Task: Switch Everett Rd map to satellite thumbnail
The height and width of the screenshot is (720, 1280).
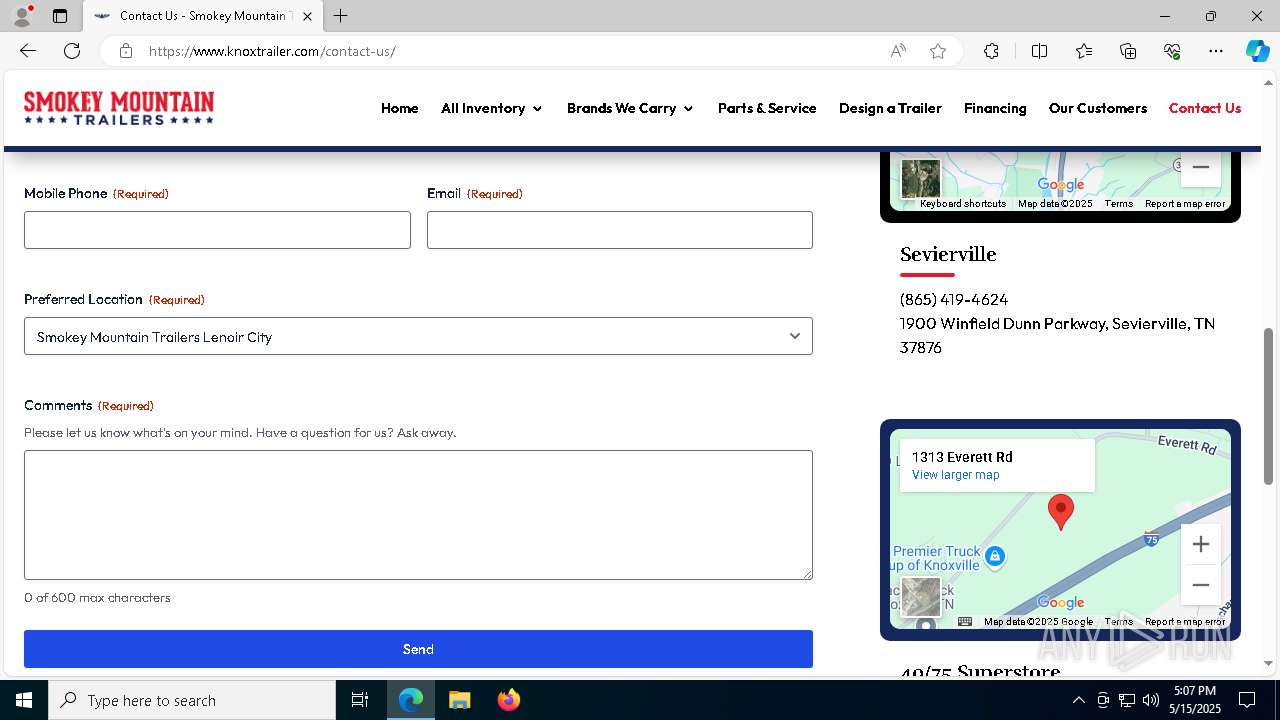Action: pos(920,597)
